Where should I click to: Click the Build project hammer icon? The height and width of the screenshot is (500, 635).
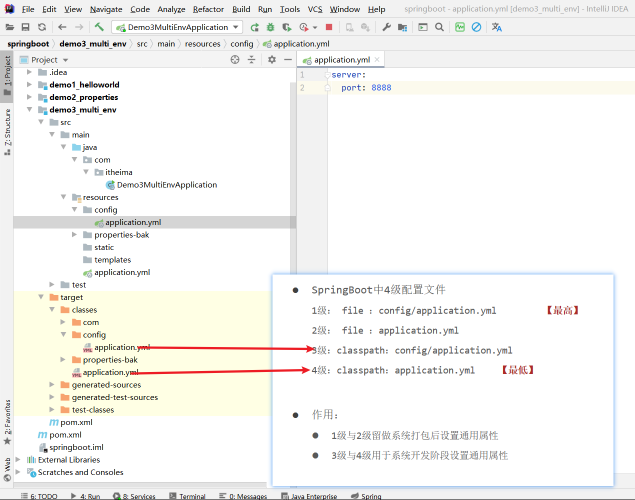pos(99,27)
